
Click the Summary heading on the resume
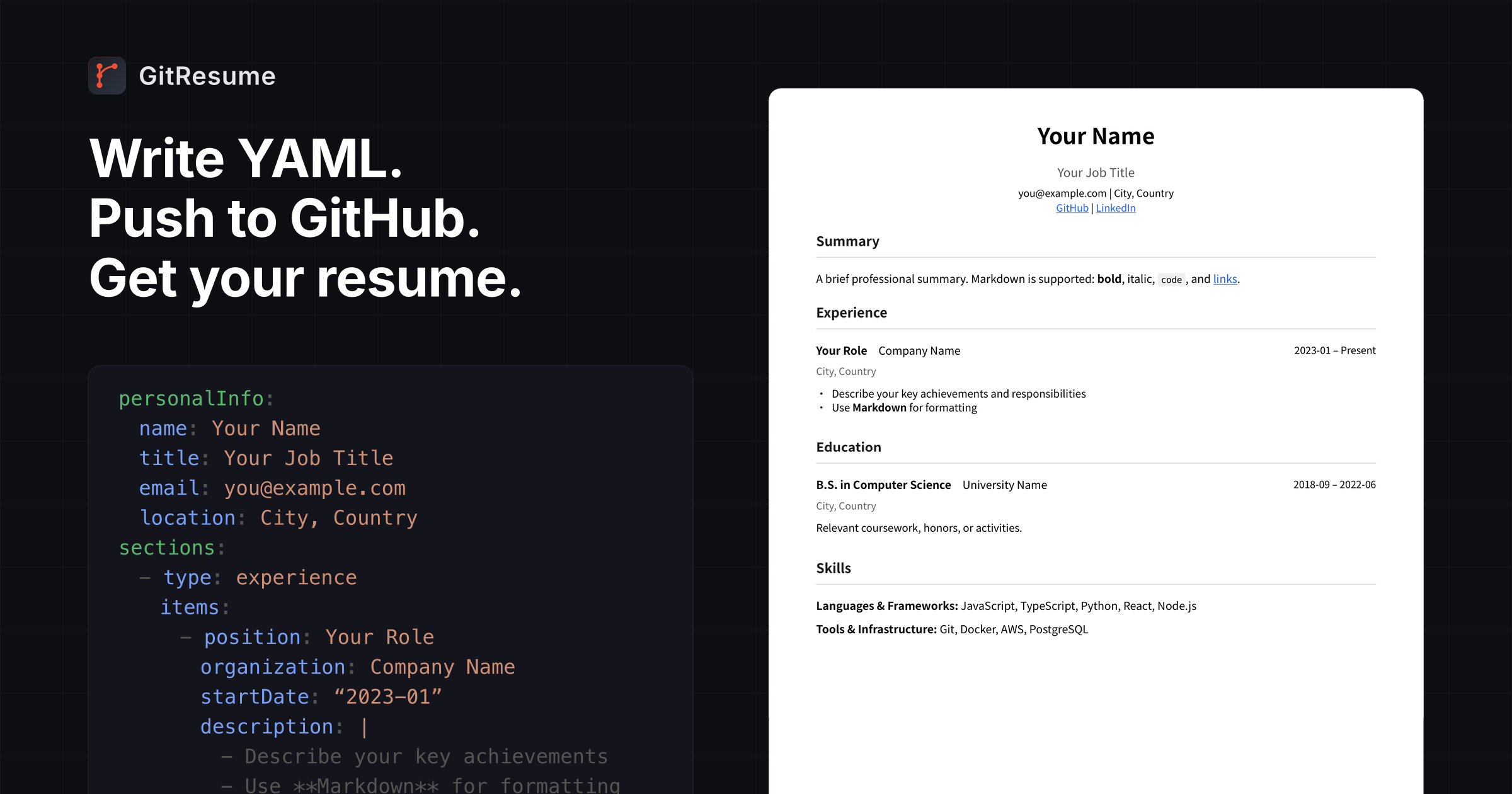(x=847, y=241)
